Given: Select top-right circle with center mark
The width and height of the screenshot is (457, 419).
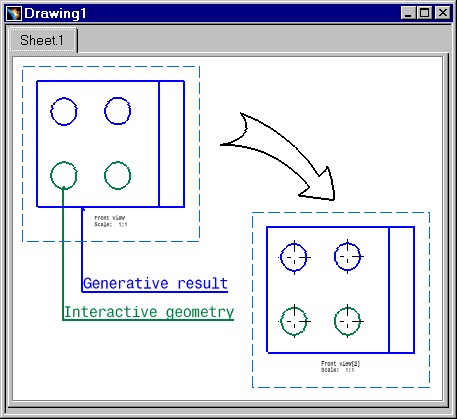Looking at the screenshot, I should 348,256.
